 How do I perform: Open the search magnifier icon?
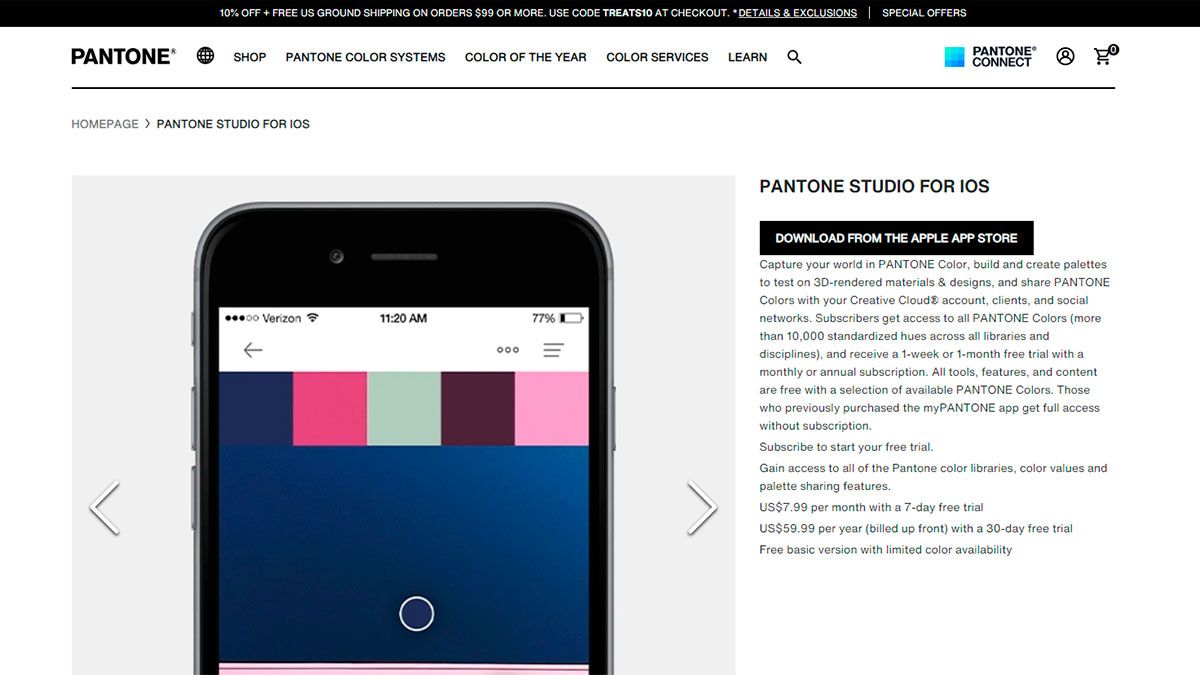[x=794, y=57]
